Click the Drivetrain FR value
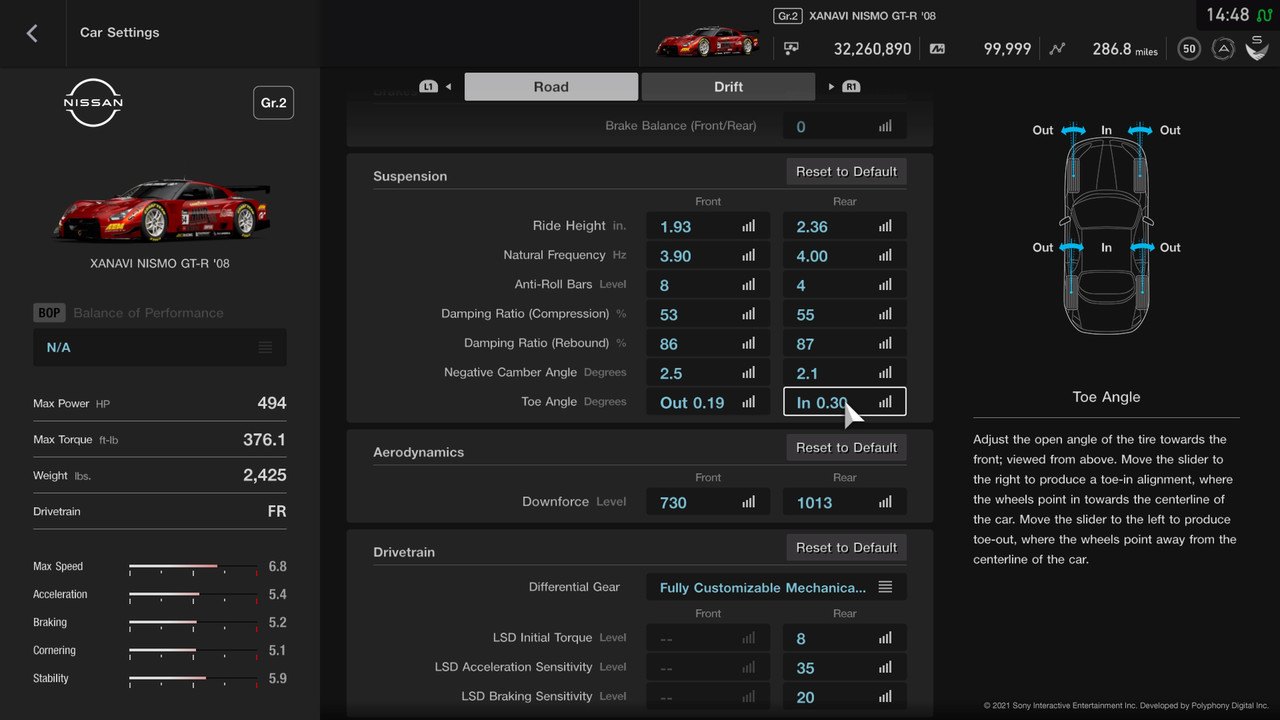The height and width of the screenshot is (720, 1280). pos(277,511)
